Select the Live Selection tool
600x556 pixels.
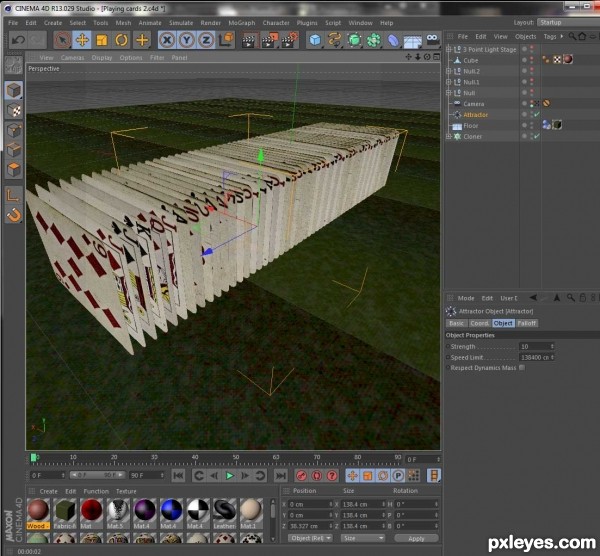[62, 40]
